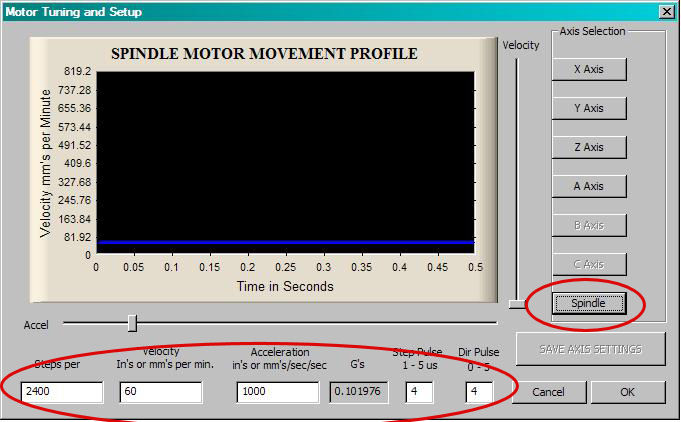Click the vertical Velocity slider thumb
Viewport: 681px width, 422px height.
tap(516, 304)
